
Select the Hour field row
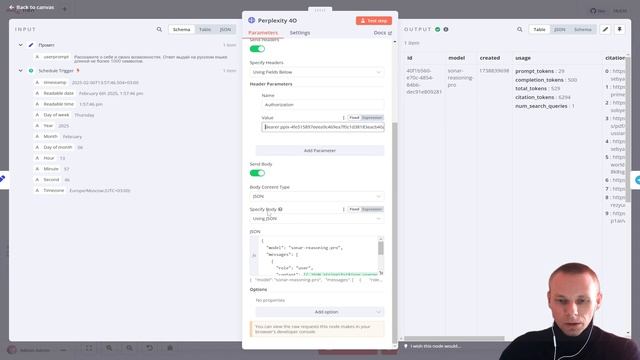(x=50, y=158)
